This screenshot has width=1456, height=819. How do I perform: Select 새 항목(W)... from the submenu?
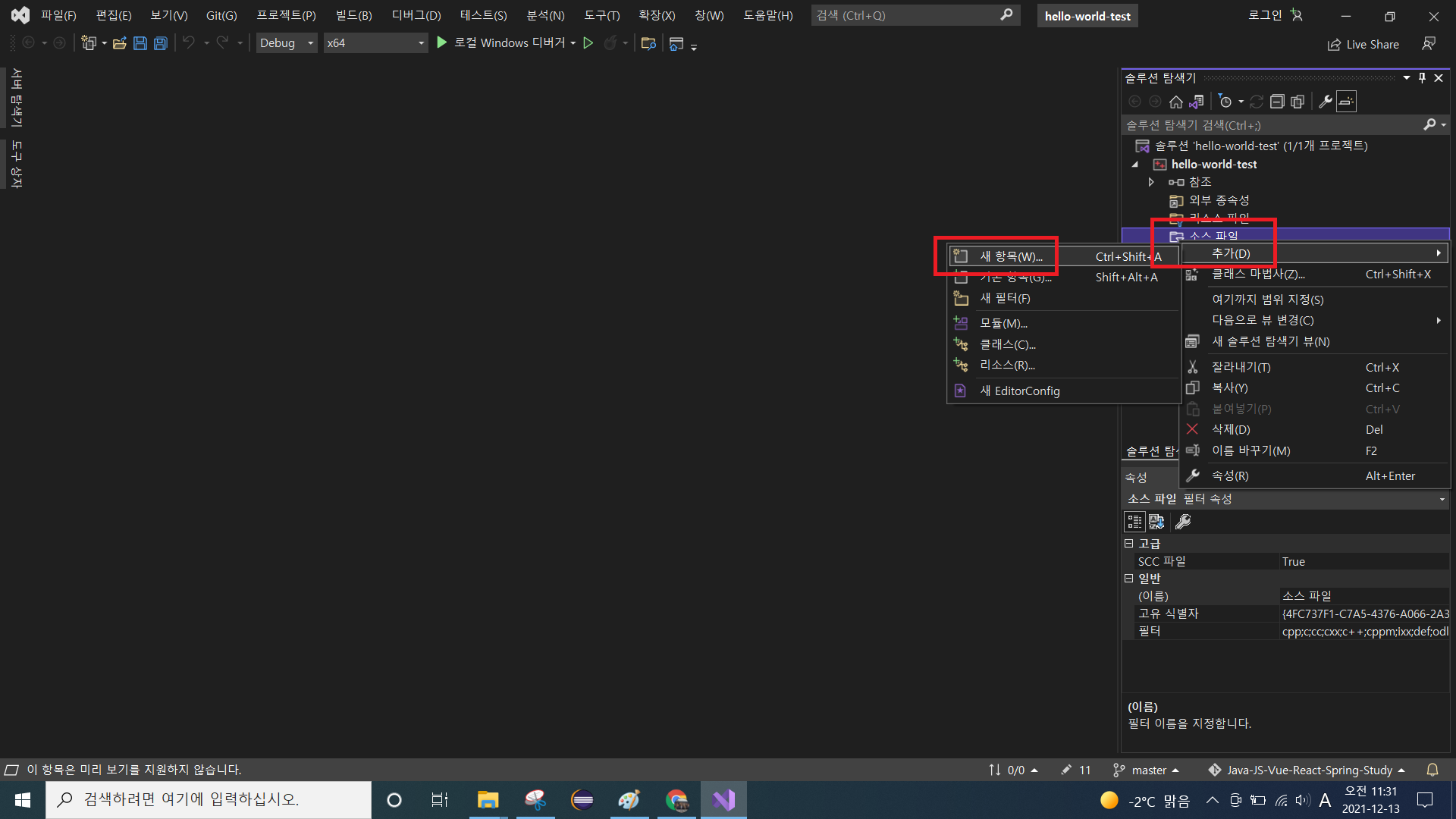pos(1011,256)
